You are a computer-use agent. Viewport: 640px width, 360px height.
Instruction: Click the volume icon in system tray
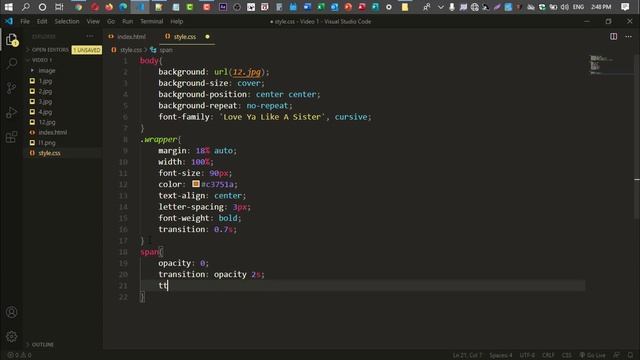point(565,7)
